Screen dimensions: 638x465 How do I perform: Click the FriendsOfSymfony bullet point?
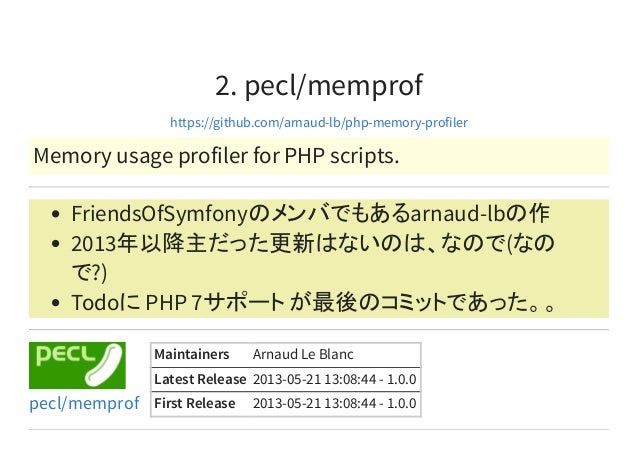(310, 214)
